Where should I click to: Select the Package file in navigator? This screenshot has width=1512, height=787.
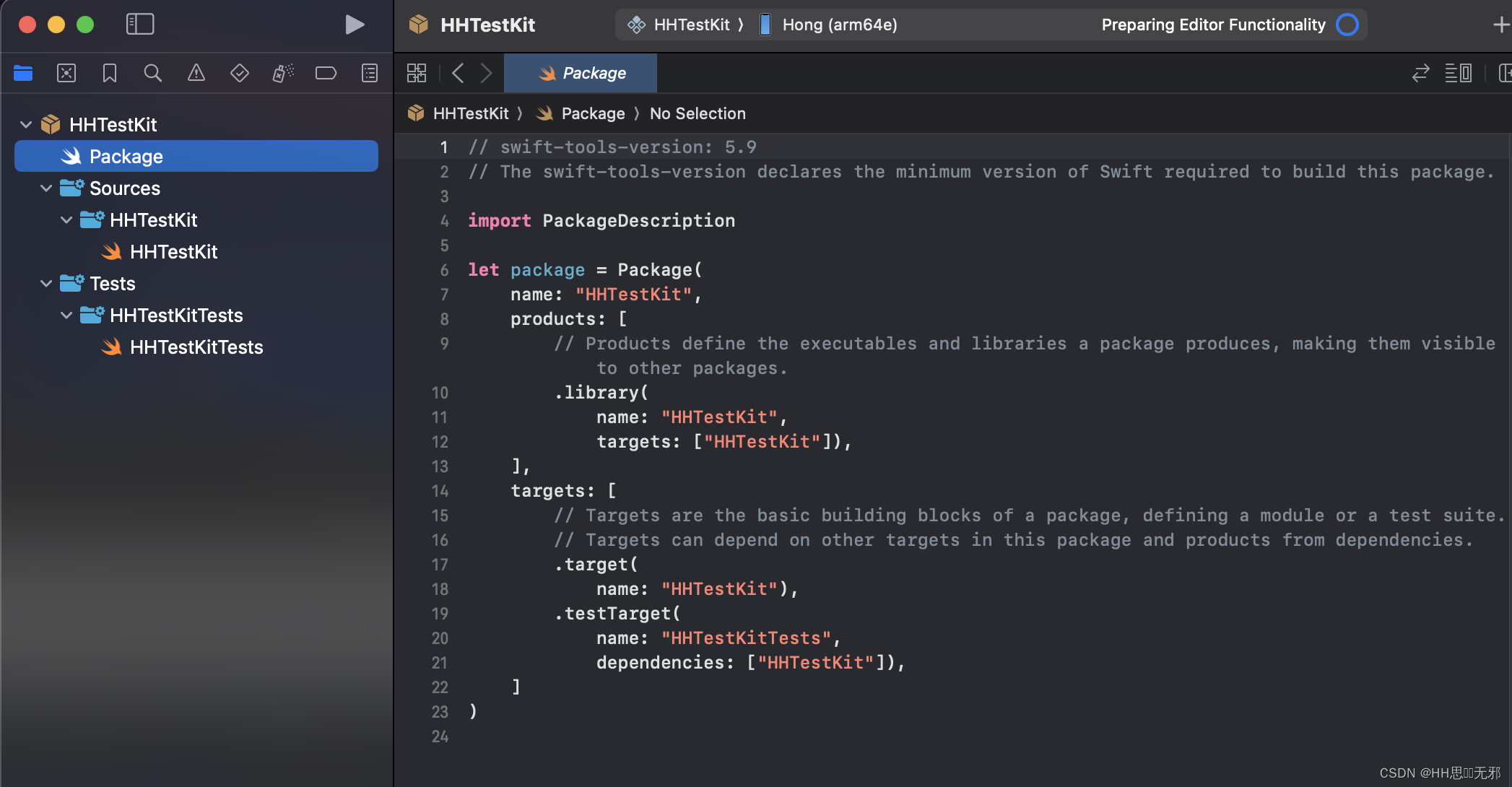pyautogui.click(x=196, y=156)
